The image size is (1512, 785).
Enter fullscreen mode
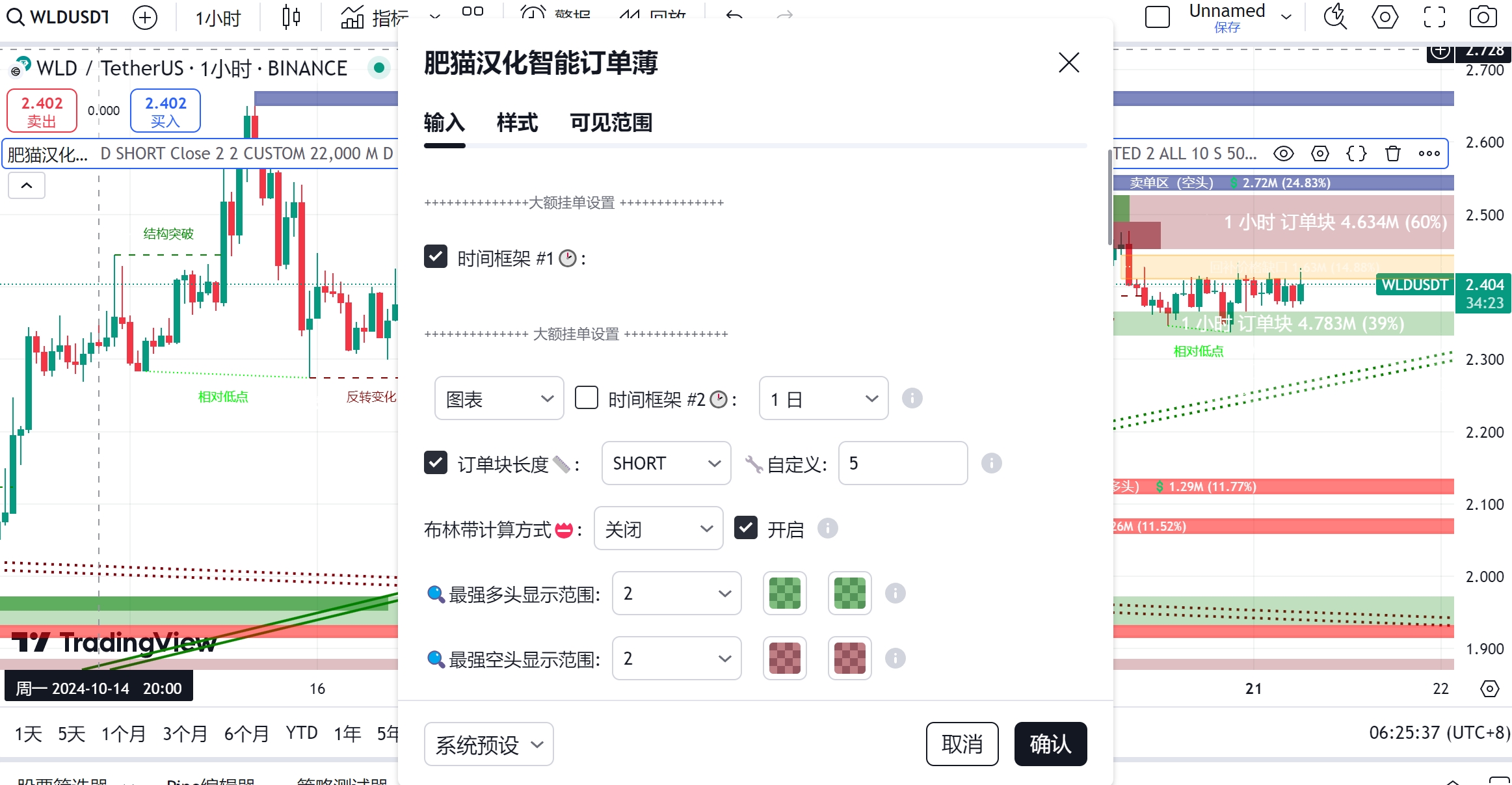(1434, 17)
